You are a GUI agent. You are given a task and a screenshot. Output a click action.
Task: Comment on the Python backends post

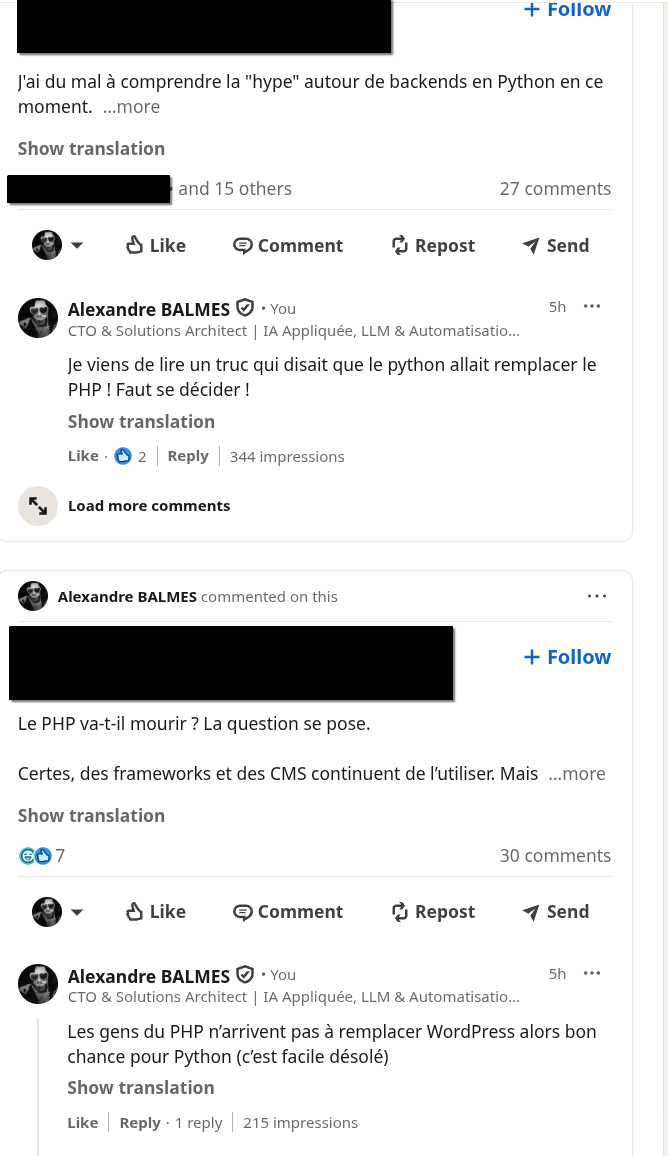(x=288, y=246)
